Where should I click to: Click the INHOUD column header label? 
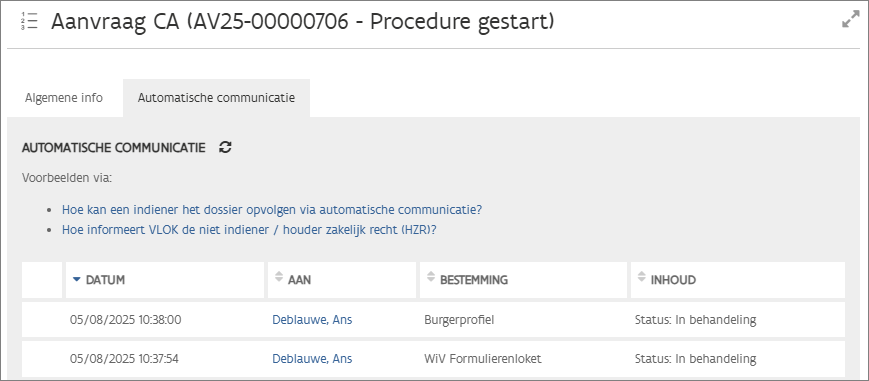pyautogui.click(x=674, y=280)
